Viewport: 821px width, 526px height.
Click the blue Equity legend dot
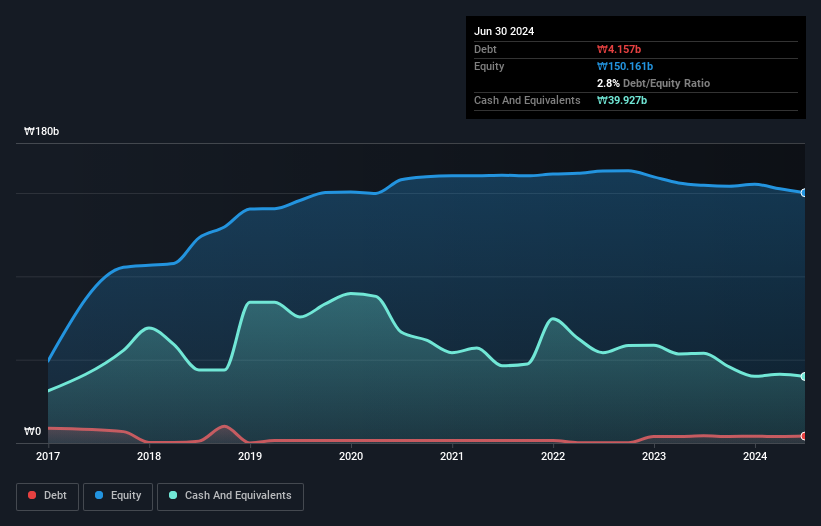[x=99, y=495]
